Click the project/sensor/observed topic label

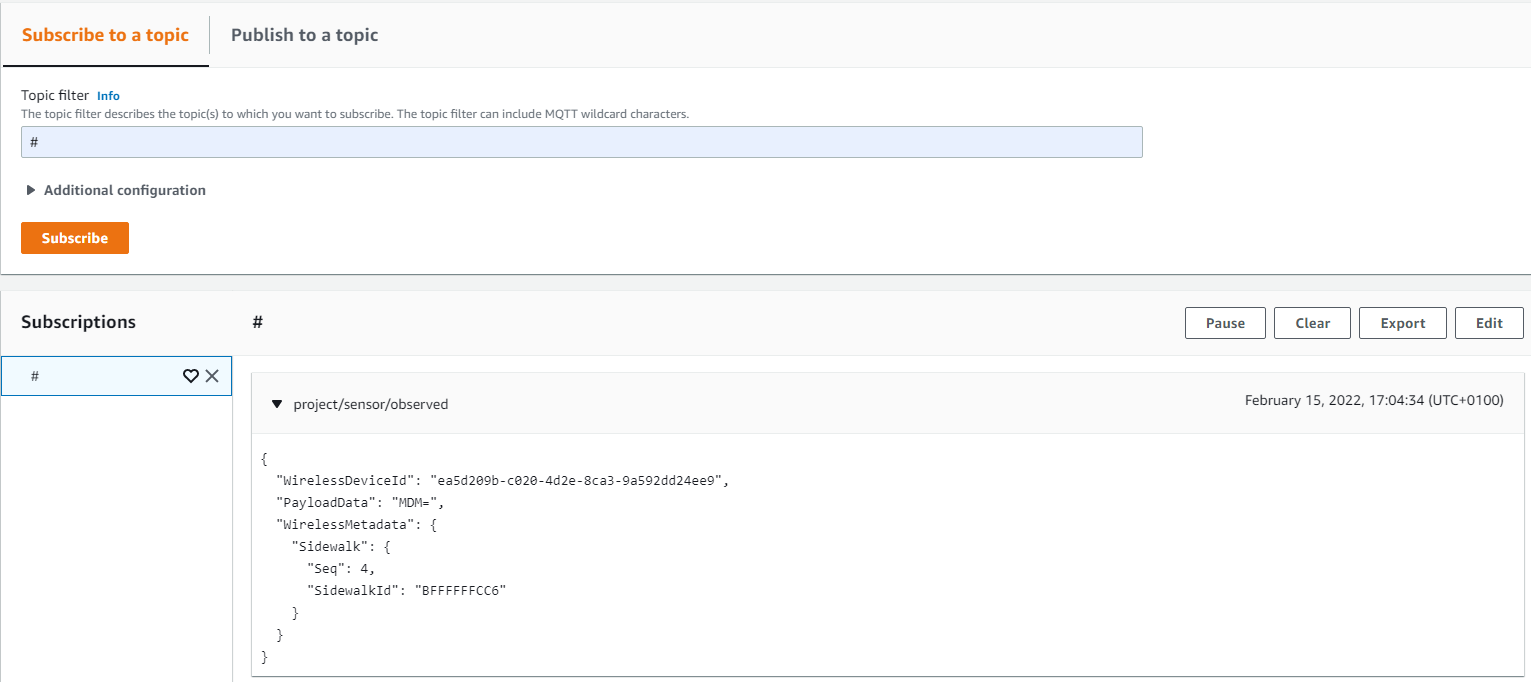[371, 404]
